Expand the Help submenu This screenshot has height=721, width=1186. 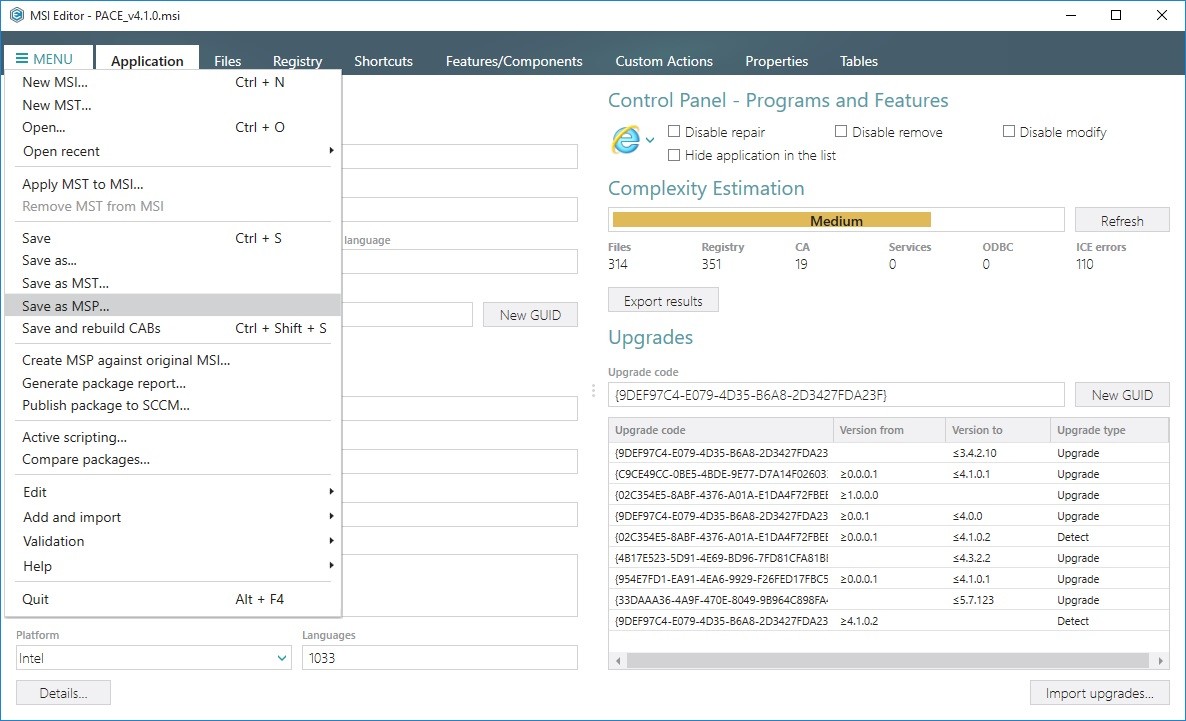172,566
